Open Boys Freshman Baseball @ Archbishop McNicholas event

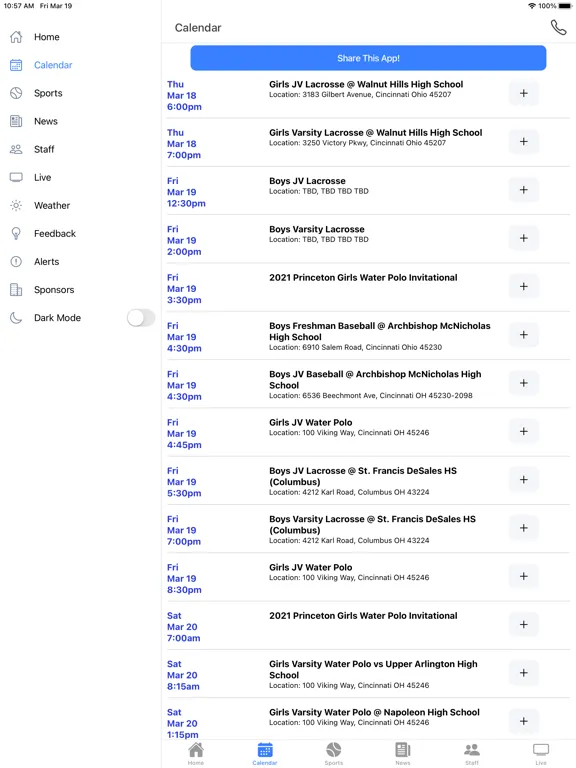tap(380, 331)
